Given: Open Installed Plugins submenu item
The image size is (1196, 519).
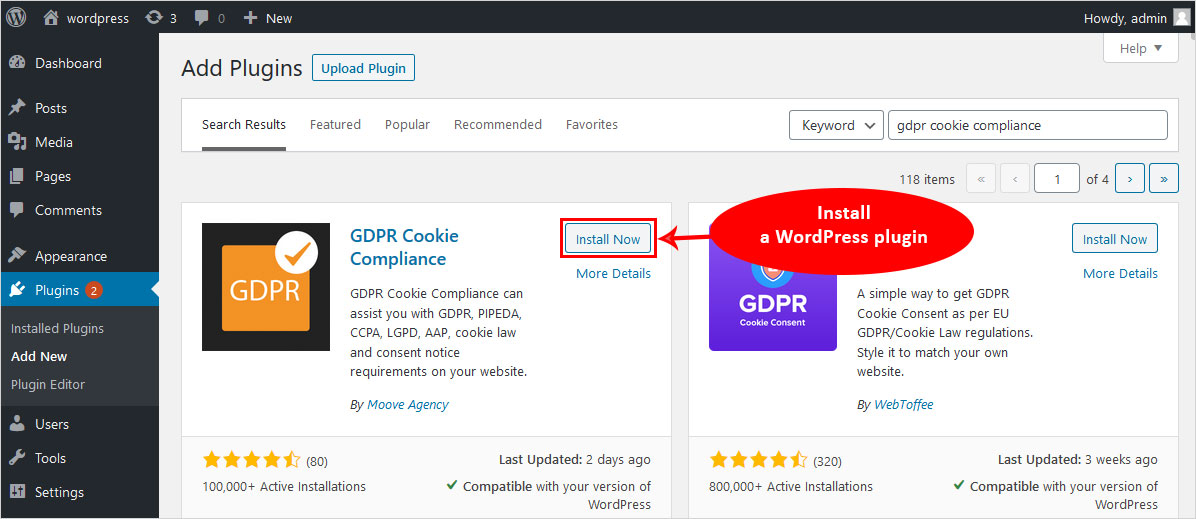Looking at the screenshot, I should pos(57,328).
